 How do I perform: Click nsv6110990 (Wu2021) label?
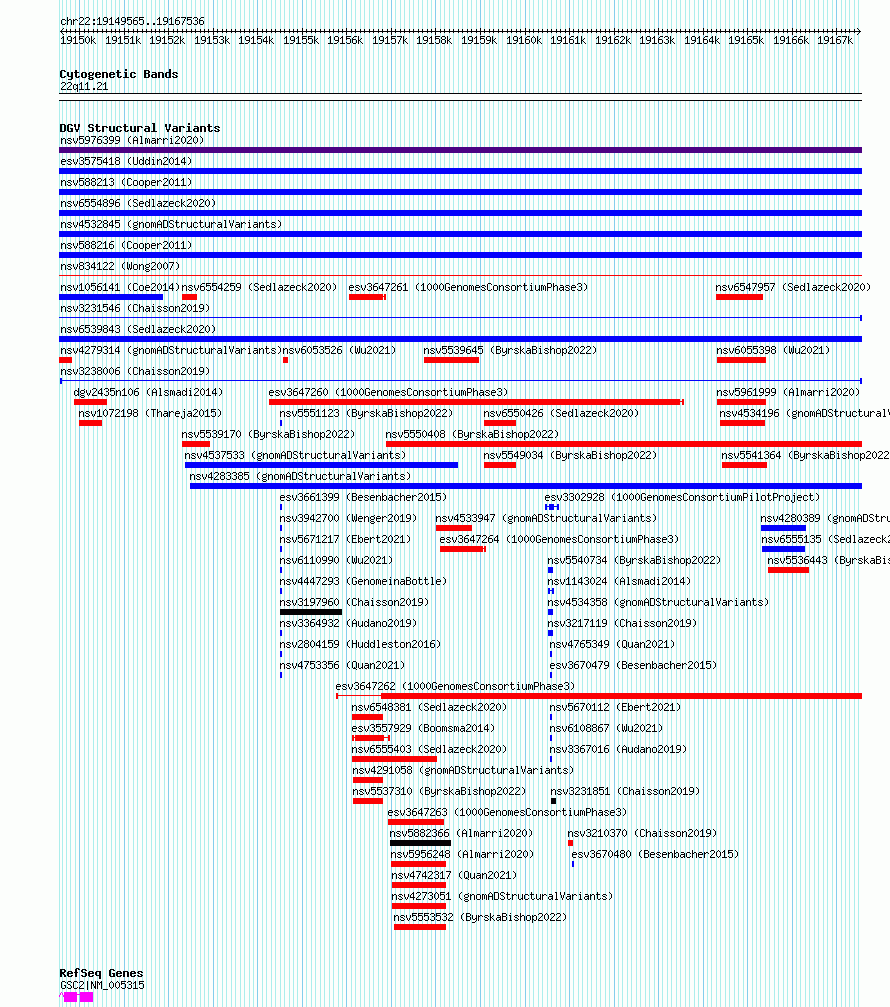[336, 560]
